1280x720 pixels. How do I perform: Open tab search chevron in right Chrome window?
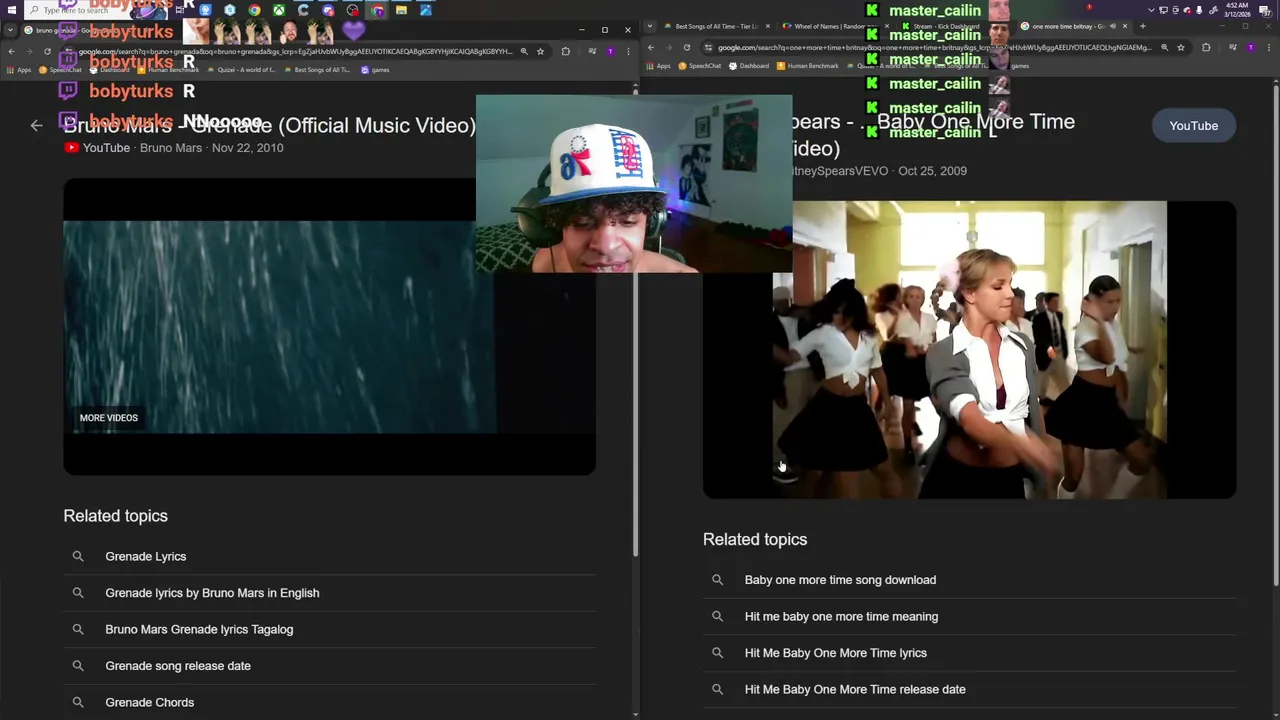[x=651, y=26]
